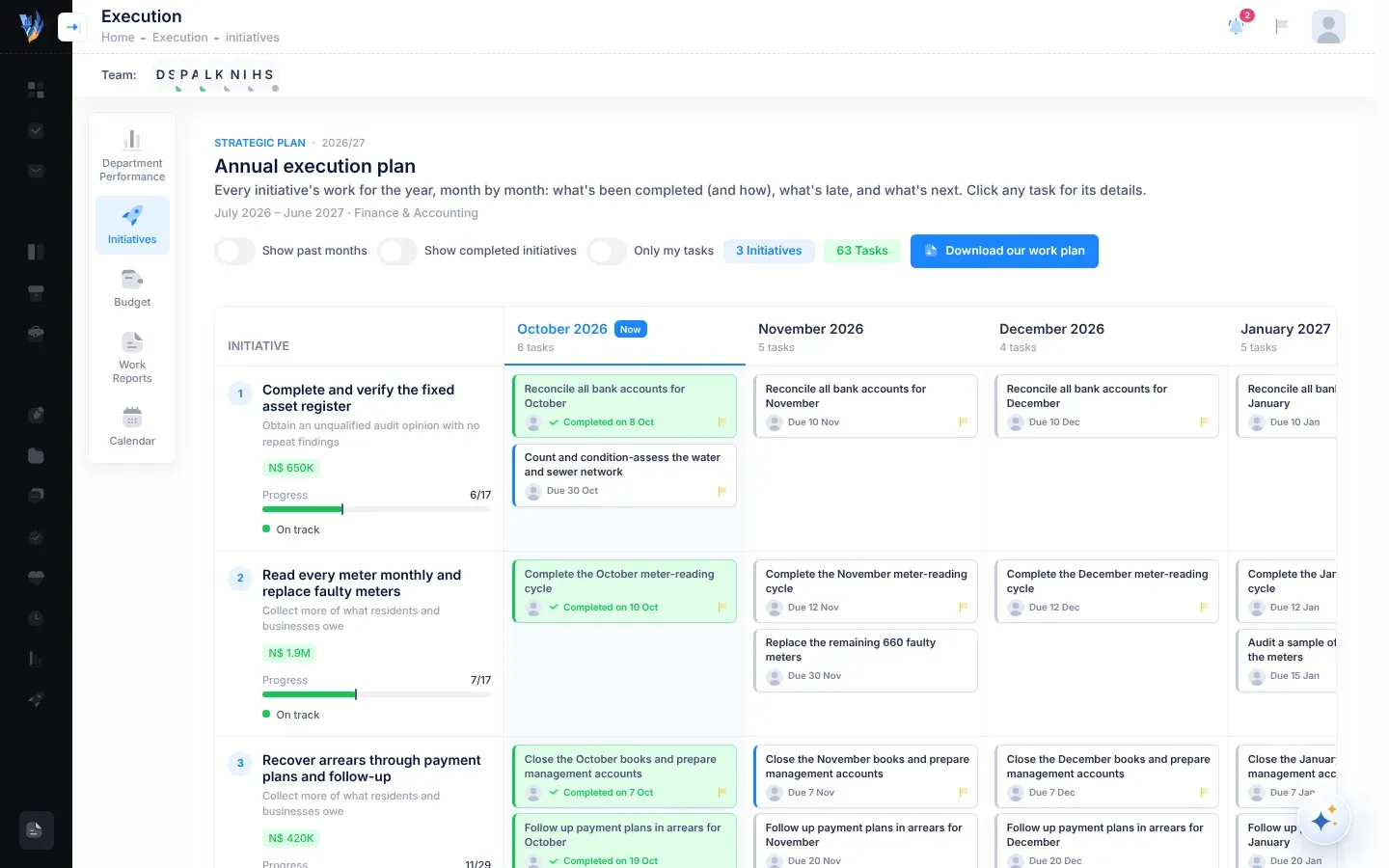Click the 7/17 progress bar for meter reading initiative

(x=376, y=694)
